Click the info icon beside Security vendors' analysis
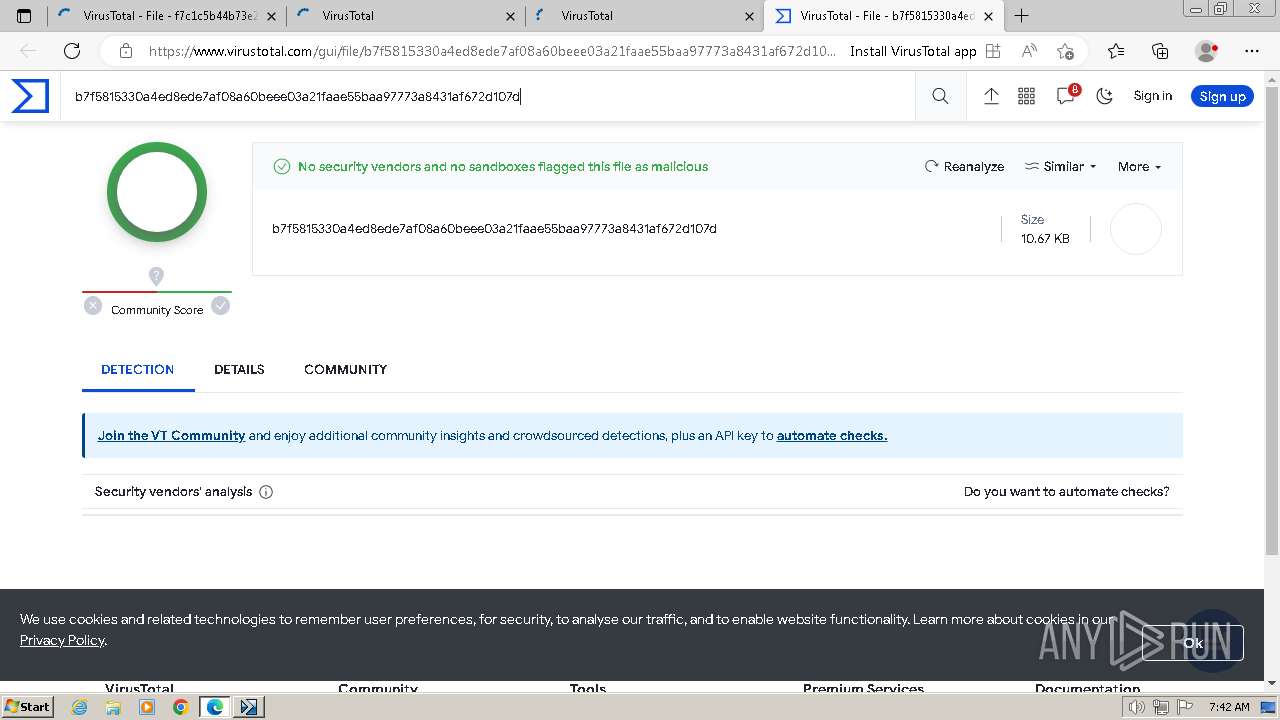Screen dimensions: 1280x720 (x=266, y=492)
